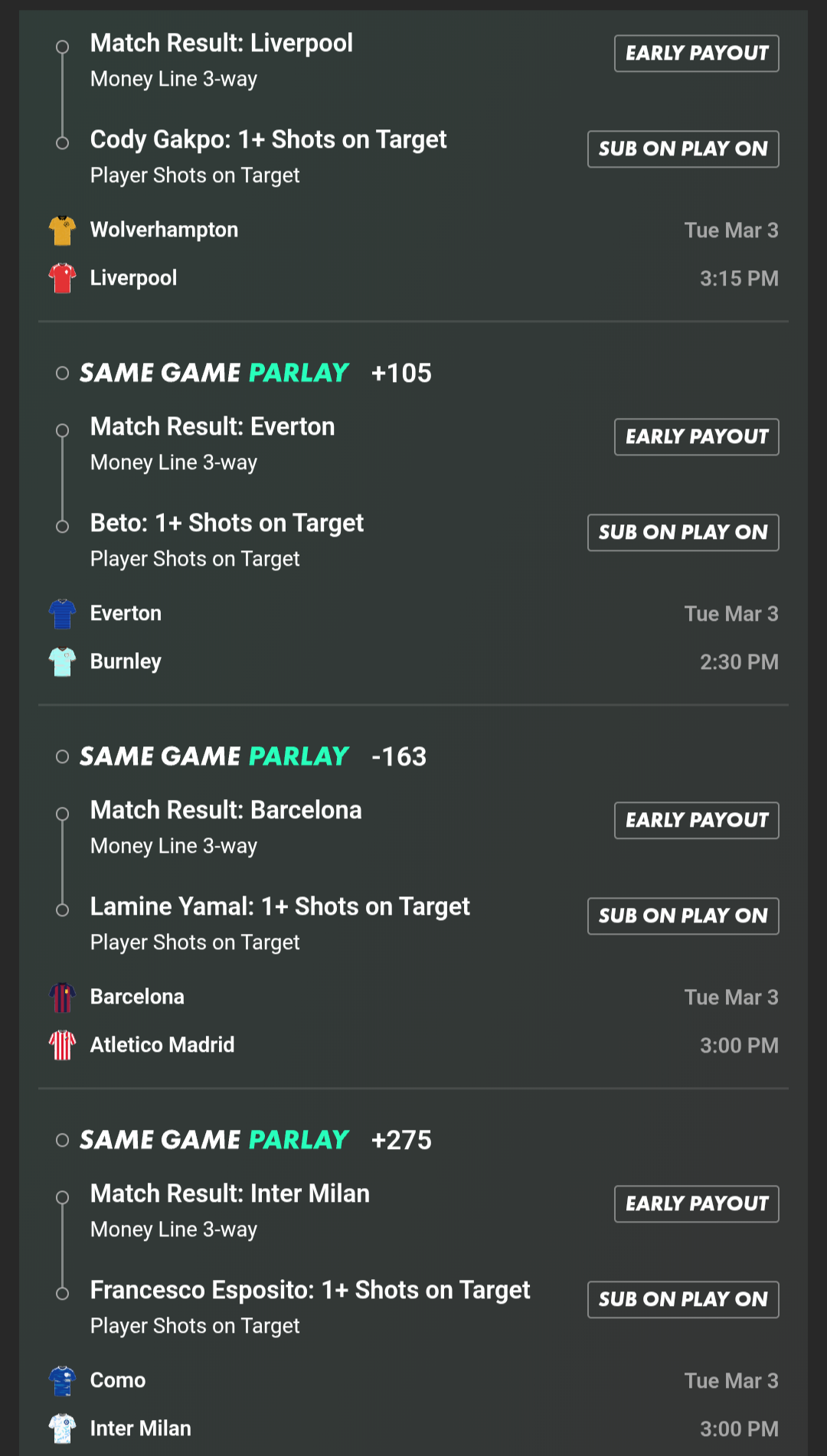Viewport: 827px width, 1456px height.
Task: Tap Sub On Play On for Cody Gakpo
Action: [683, 149]
